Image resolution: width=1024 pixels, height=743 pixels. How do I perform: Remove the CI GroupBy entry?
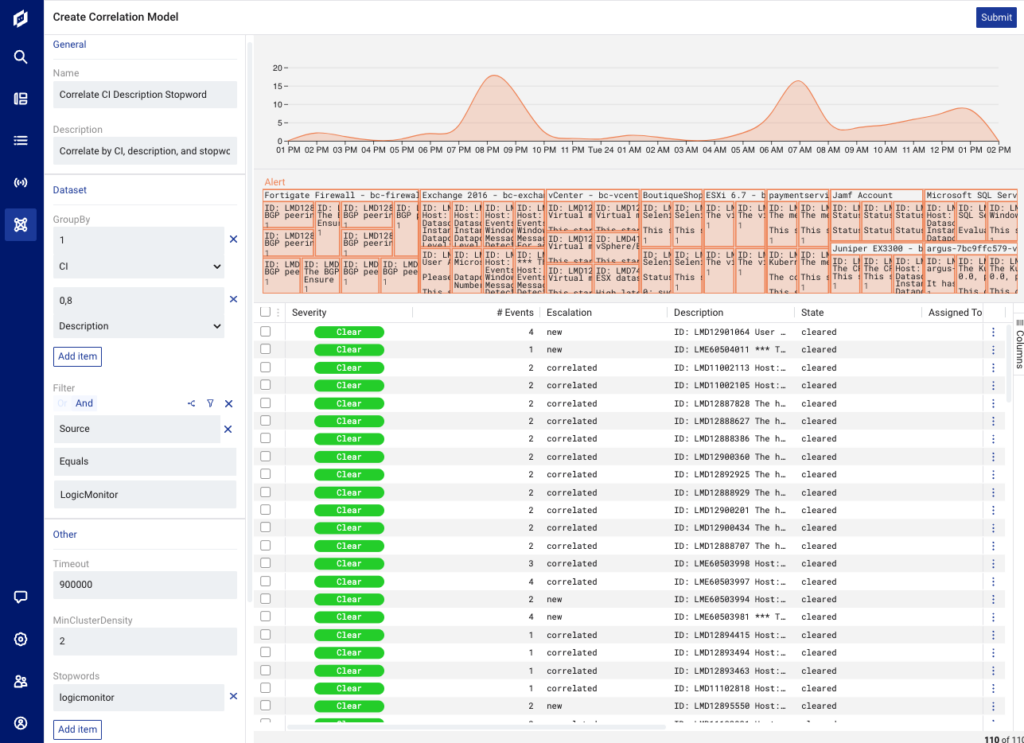click(233, 240)
